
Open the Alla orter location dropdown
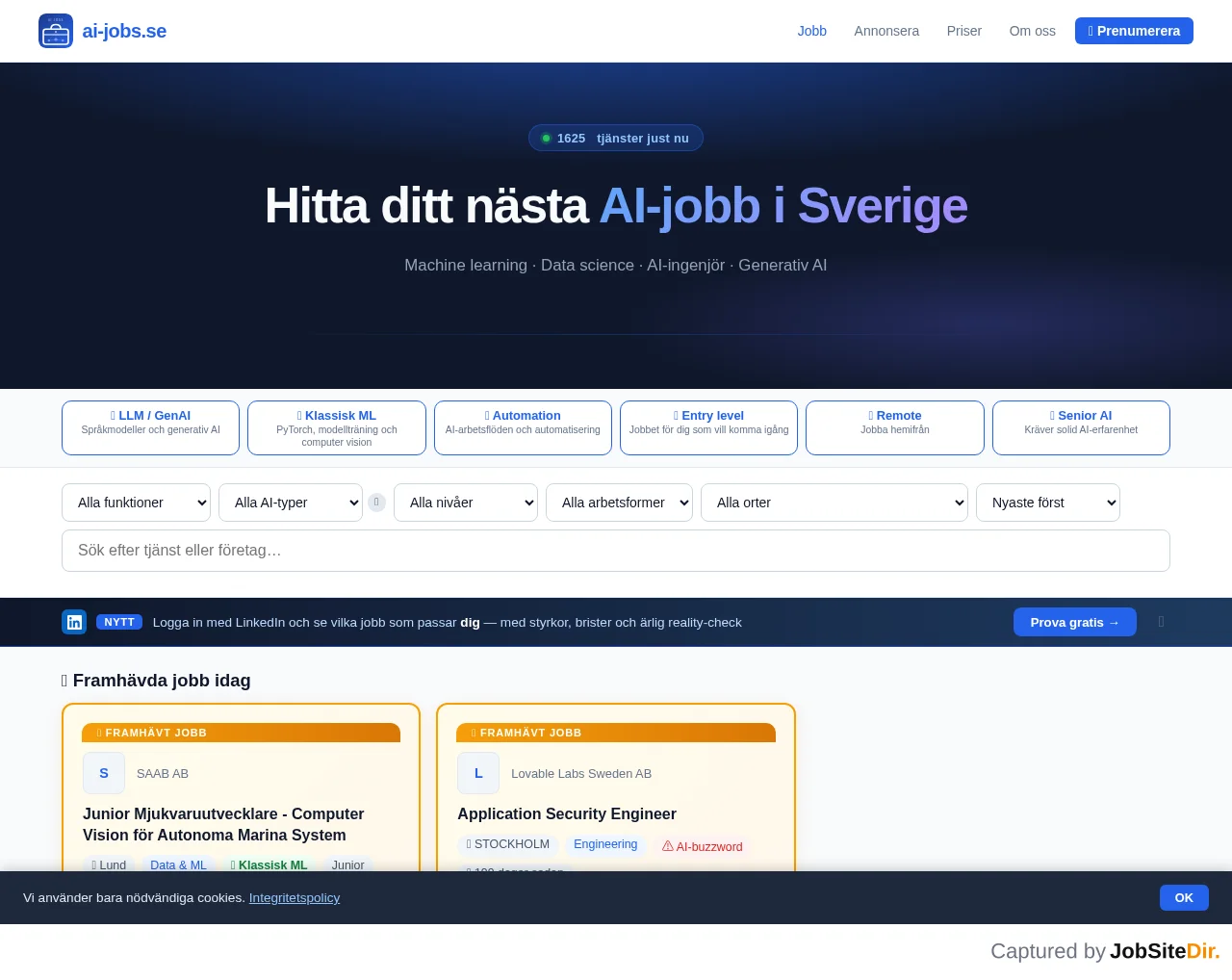click(x=834, y=503)
